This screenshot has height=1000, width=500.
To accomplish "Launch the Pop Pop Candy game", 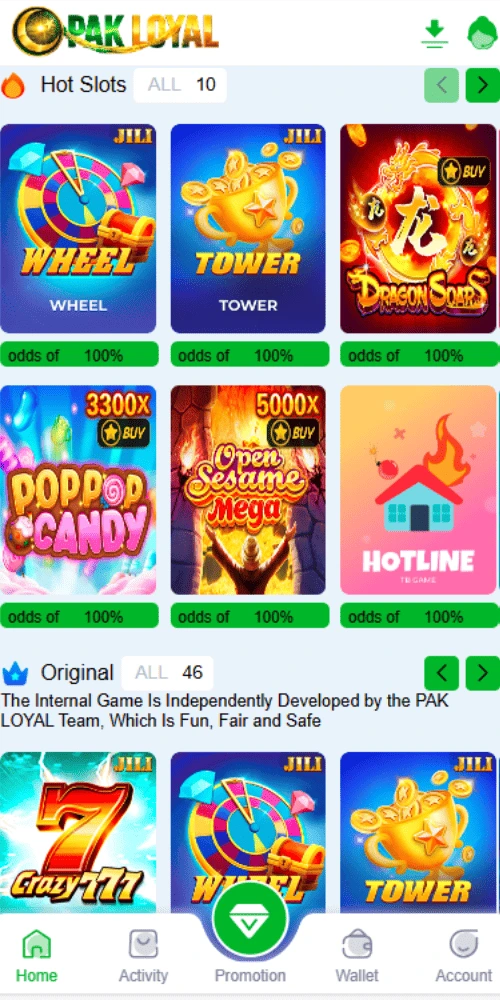I will [78, 490].
